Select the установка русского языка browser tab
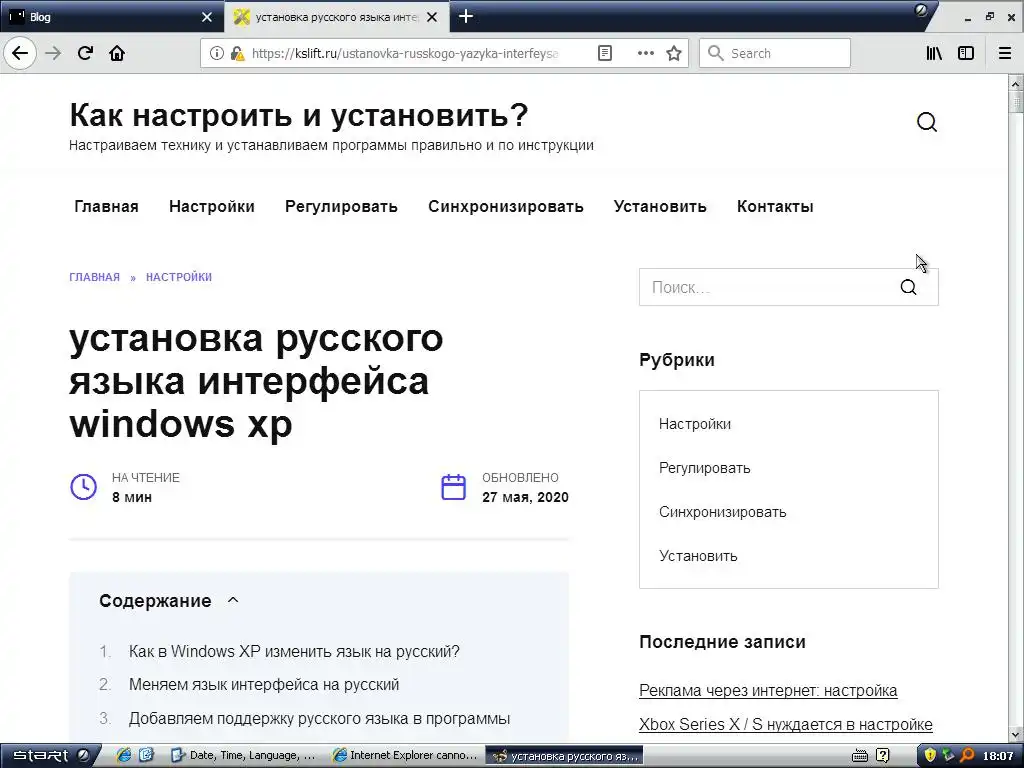Viewport: 1024px width, 768px height. [x=336, y=16]
